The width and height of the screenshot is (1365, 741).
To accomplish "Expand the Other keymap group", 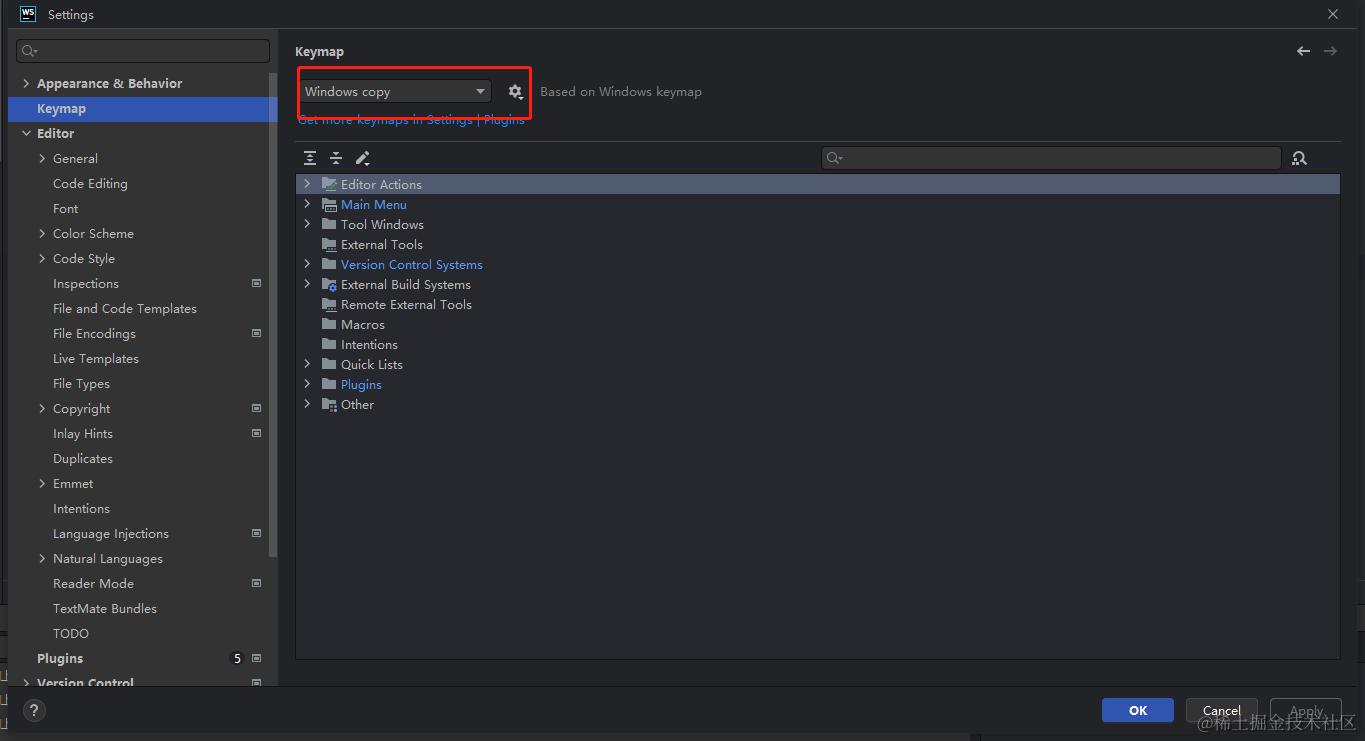I will [307, 404].
